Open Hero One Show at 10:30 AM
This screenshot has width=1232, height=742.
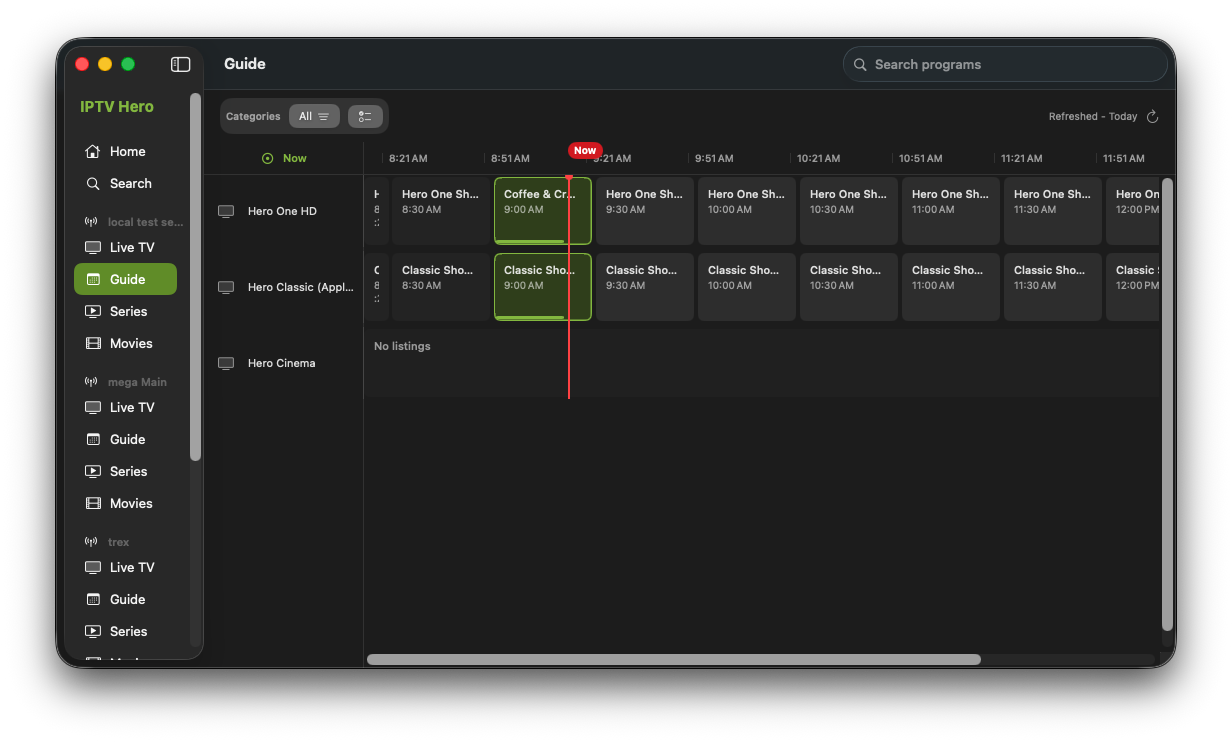(849, 211)
